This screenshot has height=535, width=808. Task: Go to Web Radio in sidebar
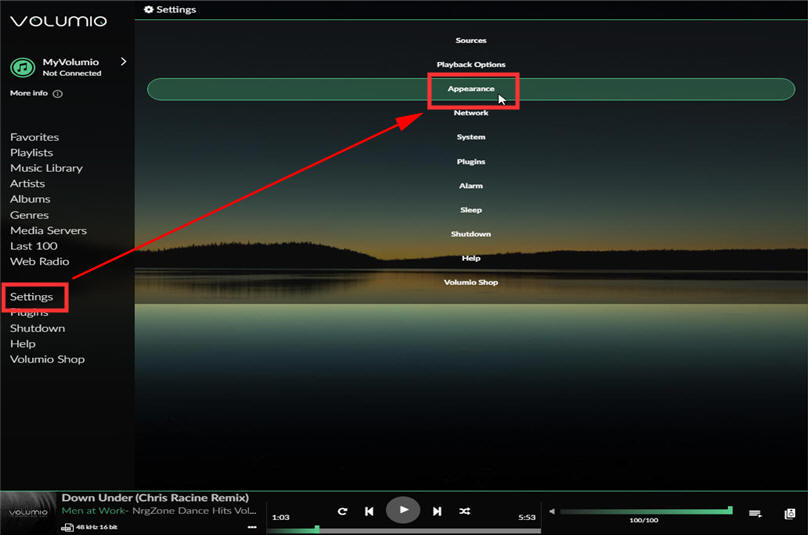click(40, 261)
